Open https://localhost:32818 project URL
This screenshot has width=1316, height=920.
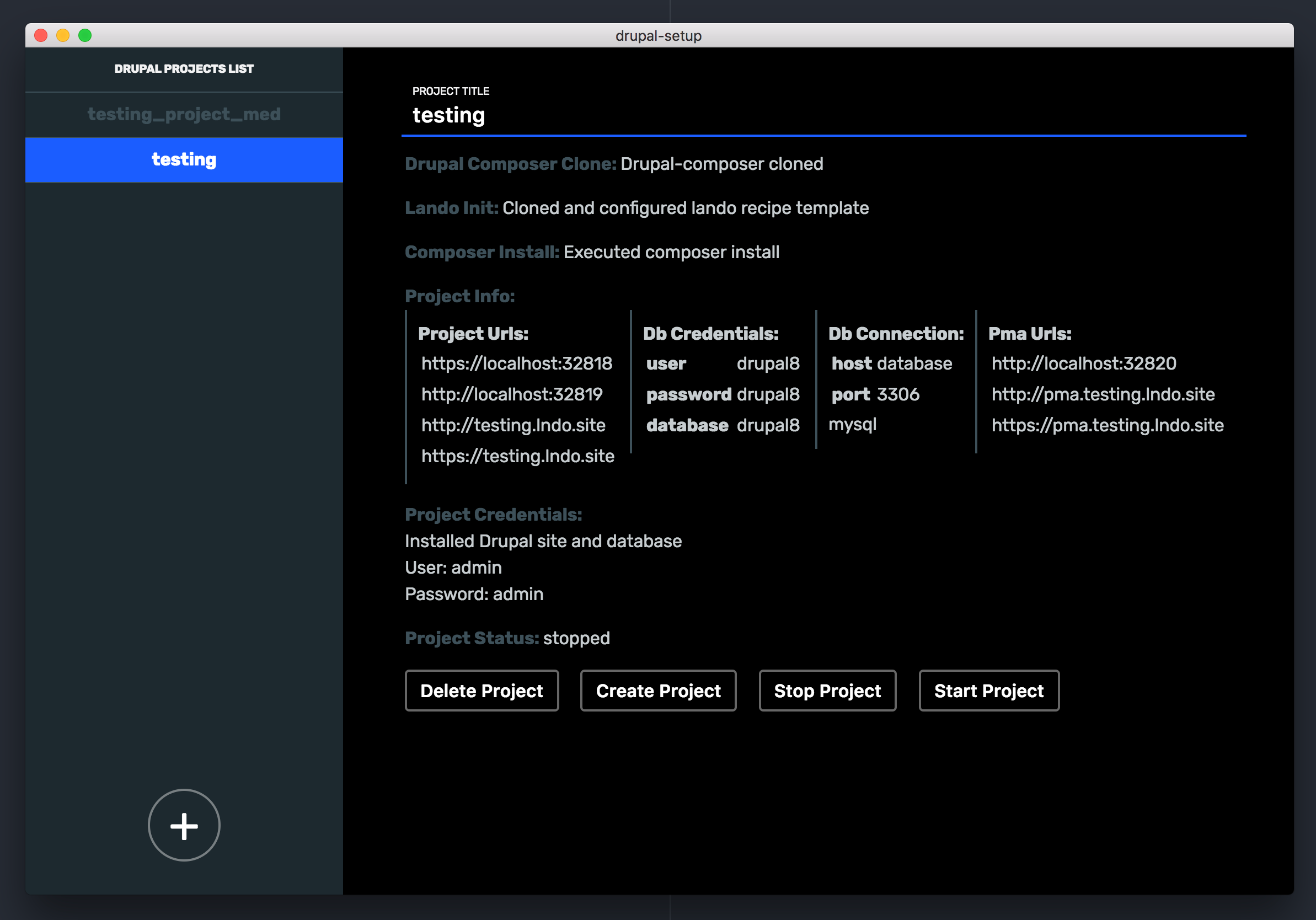tap(516, 363)
